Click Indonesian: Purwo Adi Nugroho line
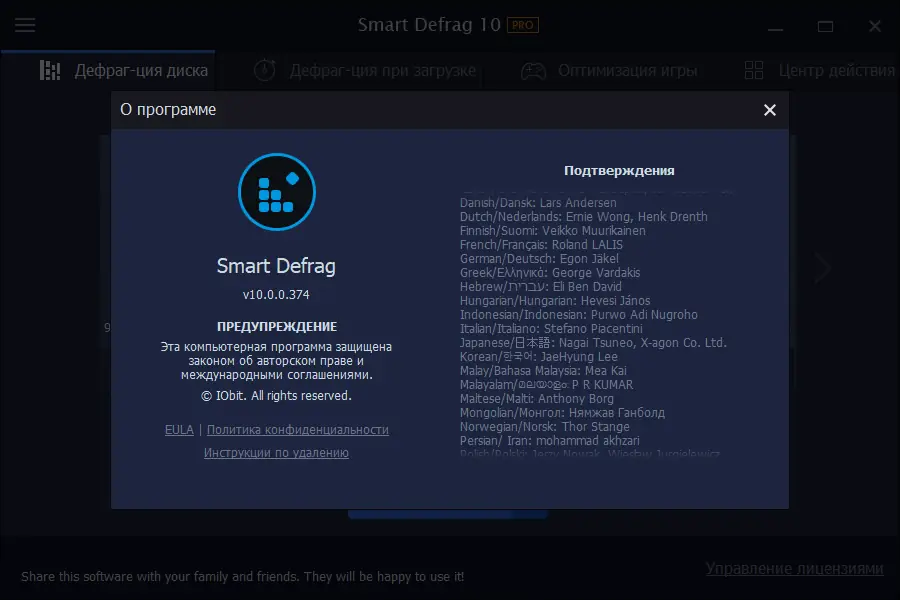This screenshot has height=600, width=900. (x=579, y=315)
